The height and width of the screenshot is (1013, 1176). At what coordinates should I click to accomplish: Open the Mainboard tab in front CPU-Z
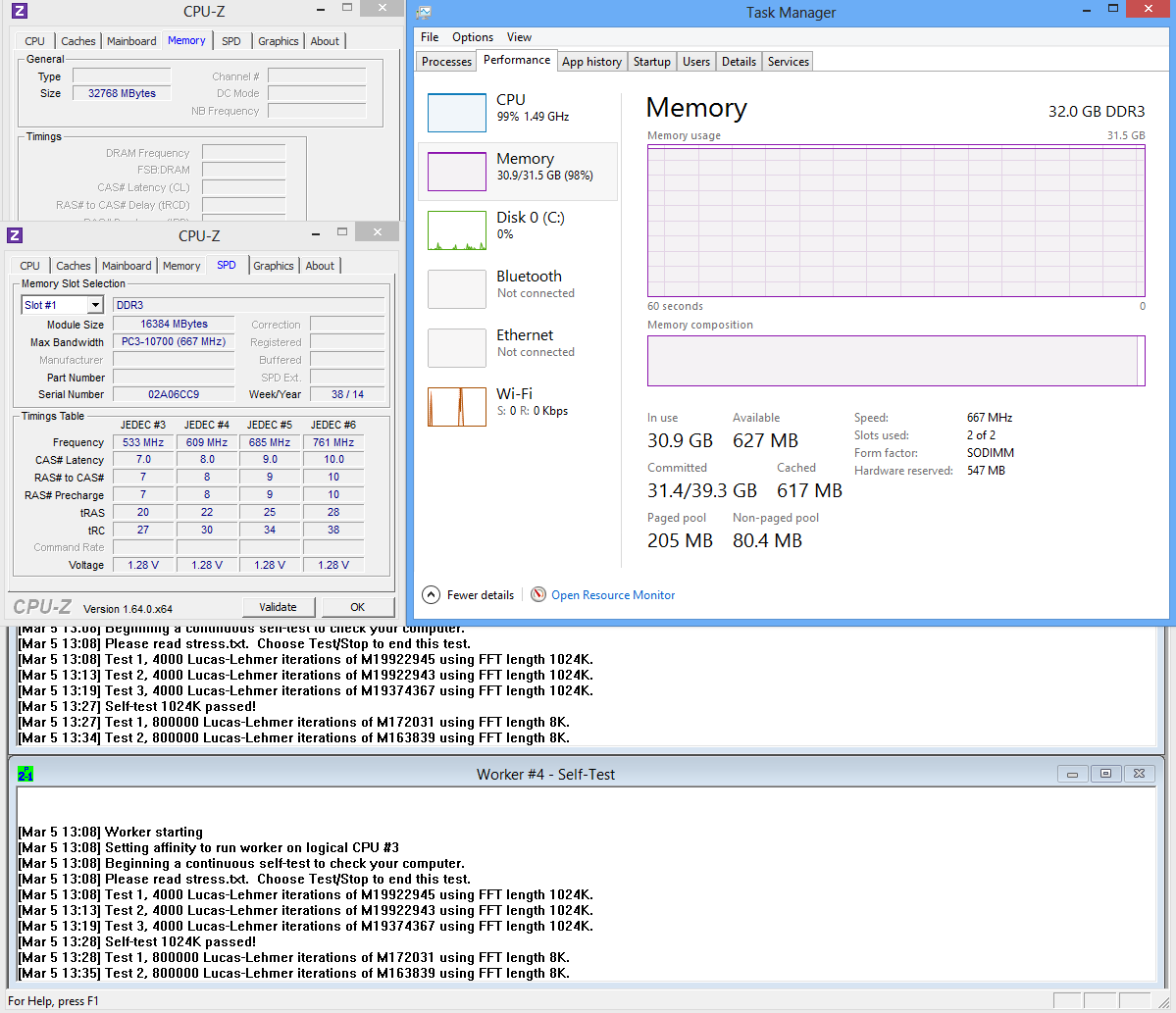[x=127, y=266]
